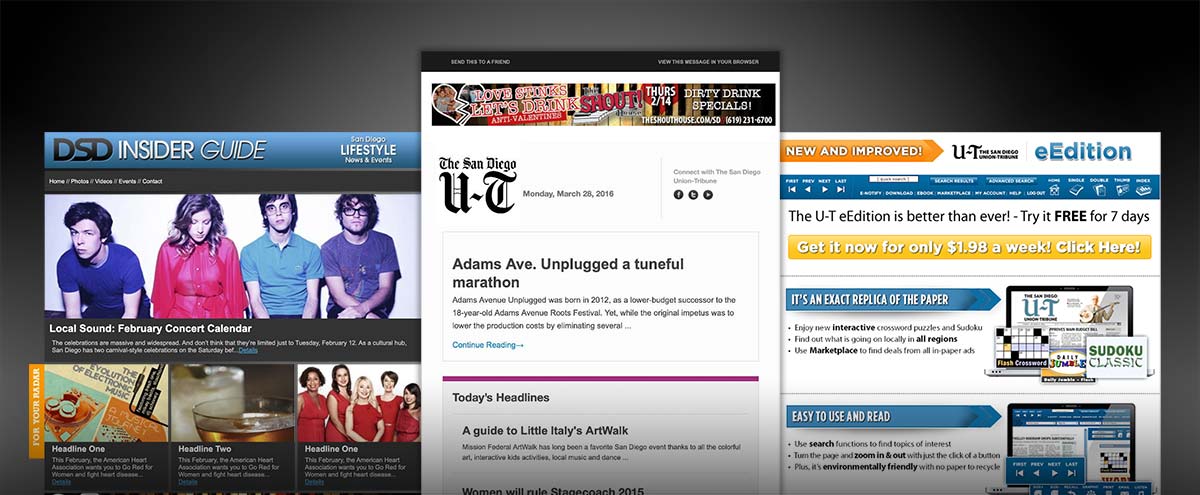Open the Twitter icon under Connect with U-T
Screen dimensions: 1200x495
[x=693, y=195]
